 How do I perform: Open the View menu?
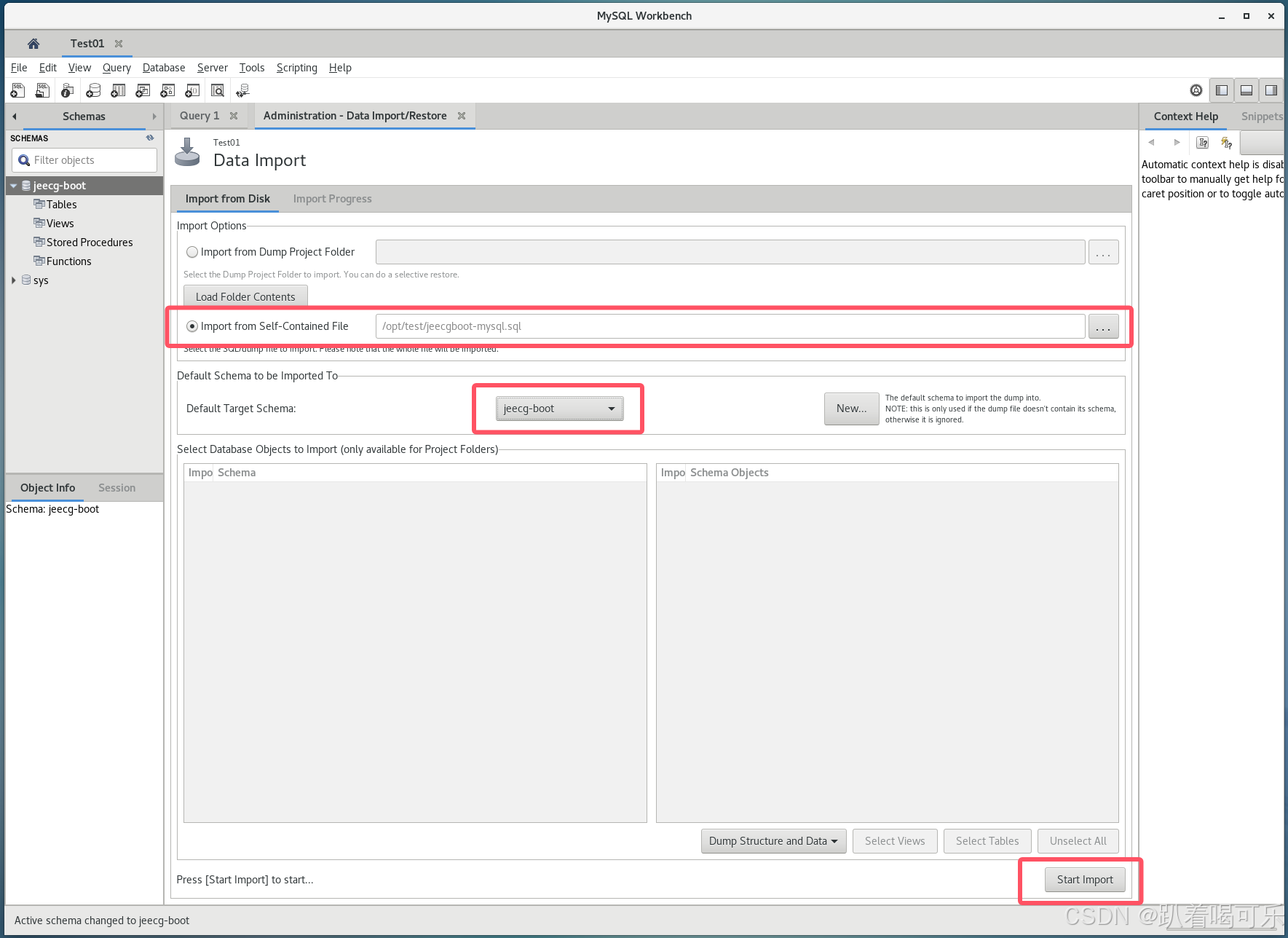click(x=79, y=68)
